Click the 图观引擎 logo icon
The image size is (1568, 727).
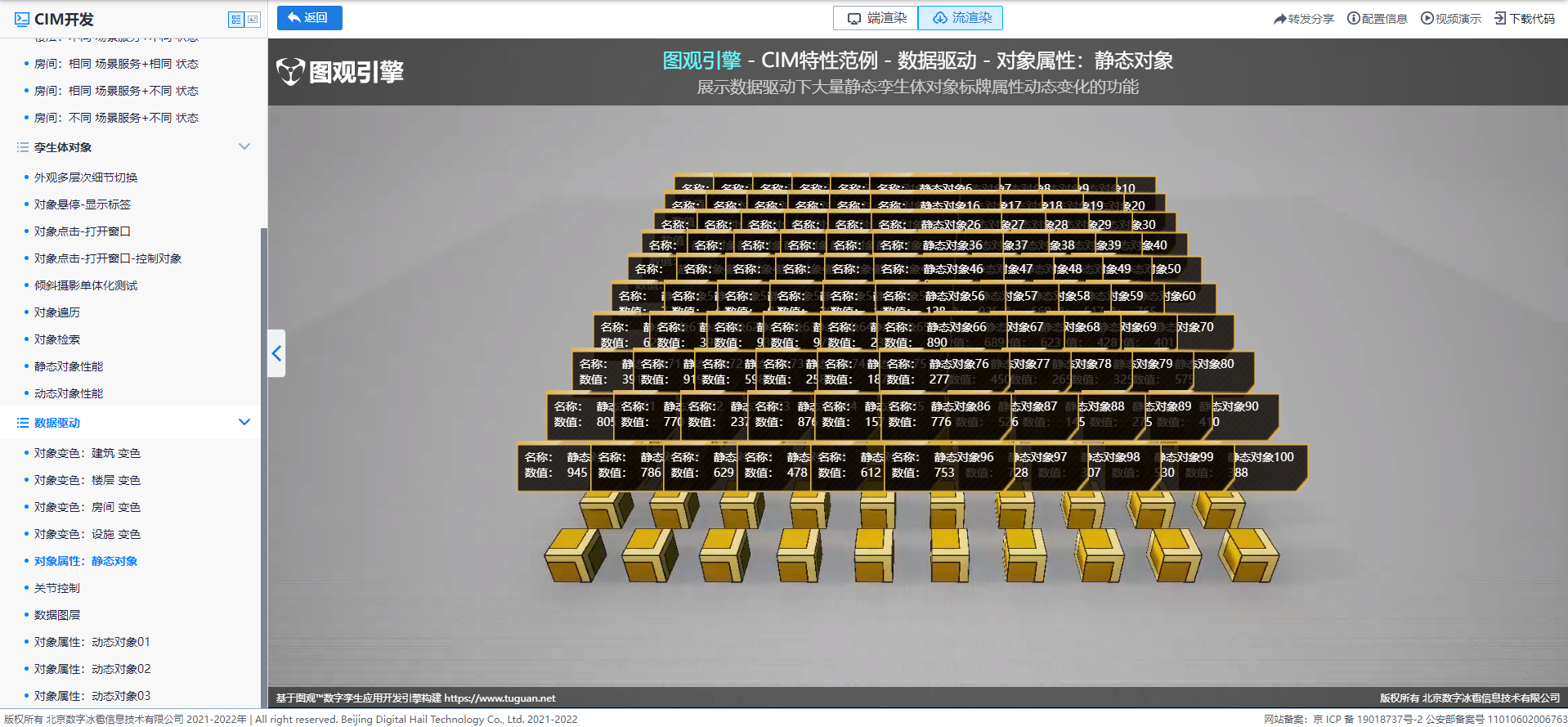290,72
